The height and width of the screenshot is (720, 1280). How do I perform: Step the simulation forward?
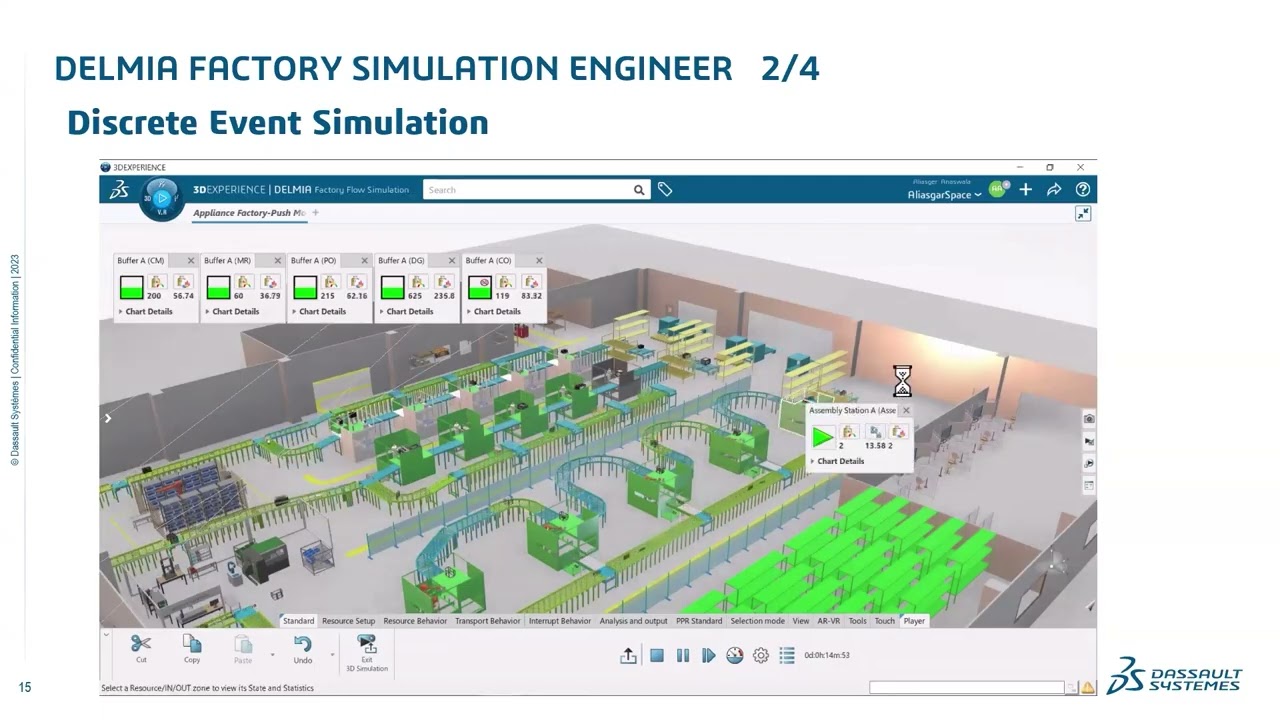(x=709, y=655)
